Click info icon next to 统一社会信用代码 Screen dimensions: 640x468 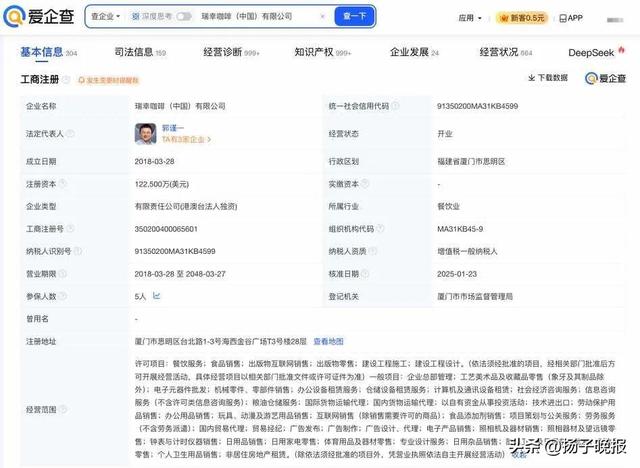395,106
